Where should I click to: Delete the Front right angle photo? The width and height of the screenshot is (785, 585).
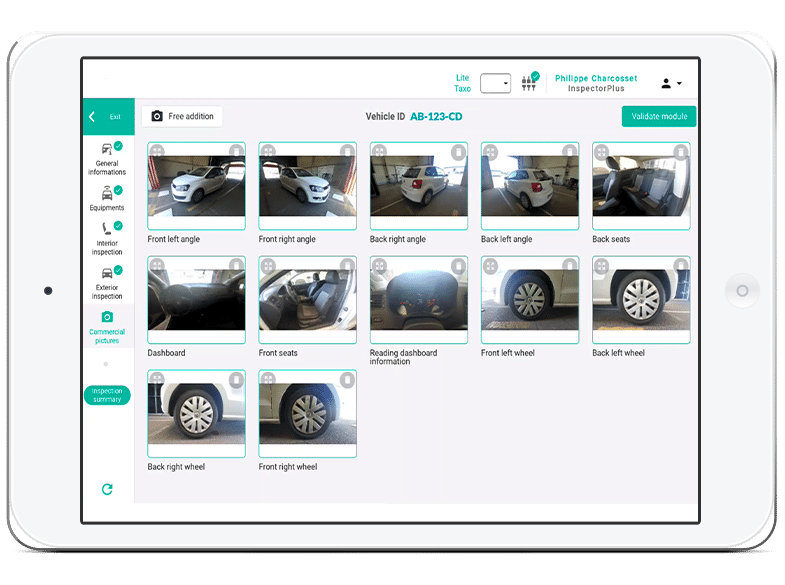pyautogui.click(x=347, y=151)
